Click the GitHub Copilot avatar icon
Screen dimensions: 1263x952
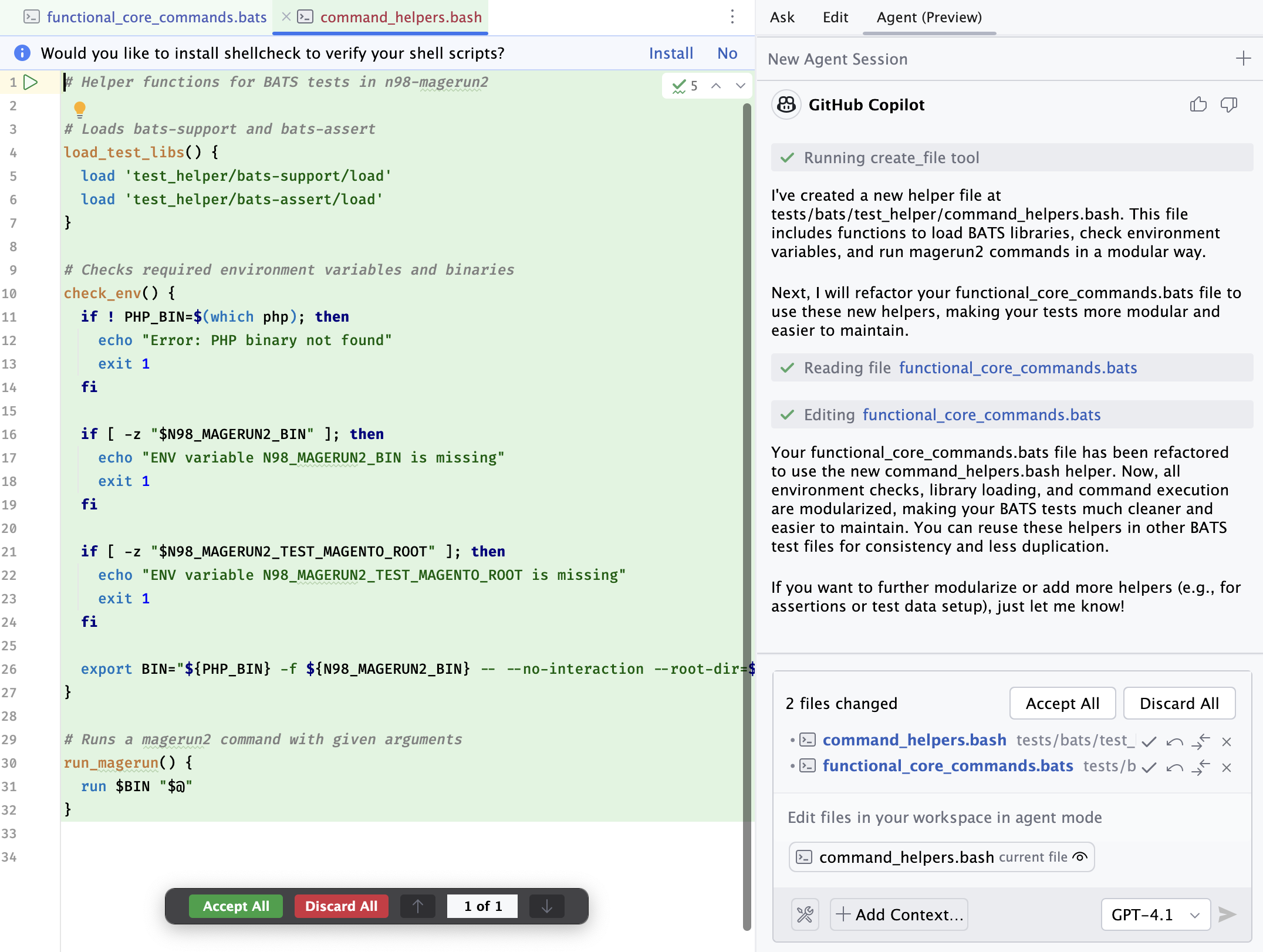[786, 105]
